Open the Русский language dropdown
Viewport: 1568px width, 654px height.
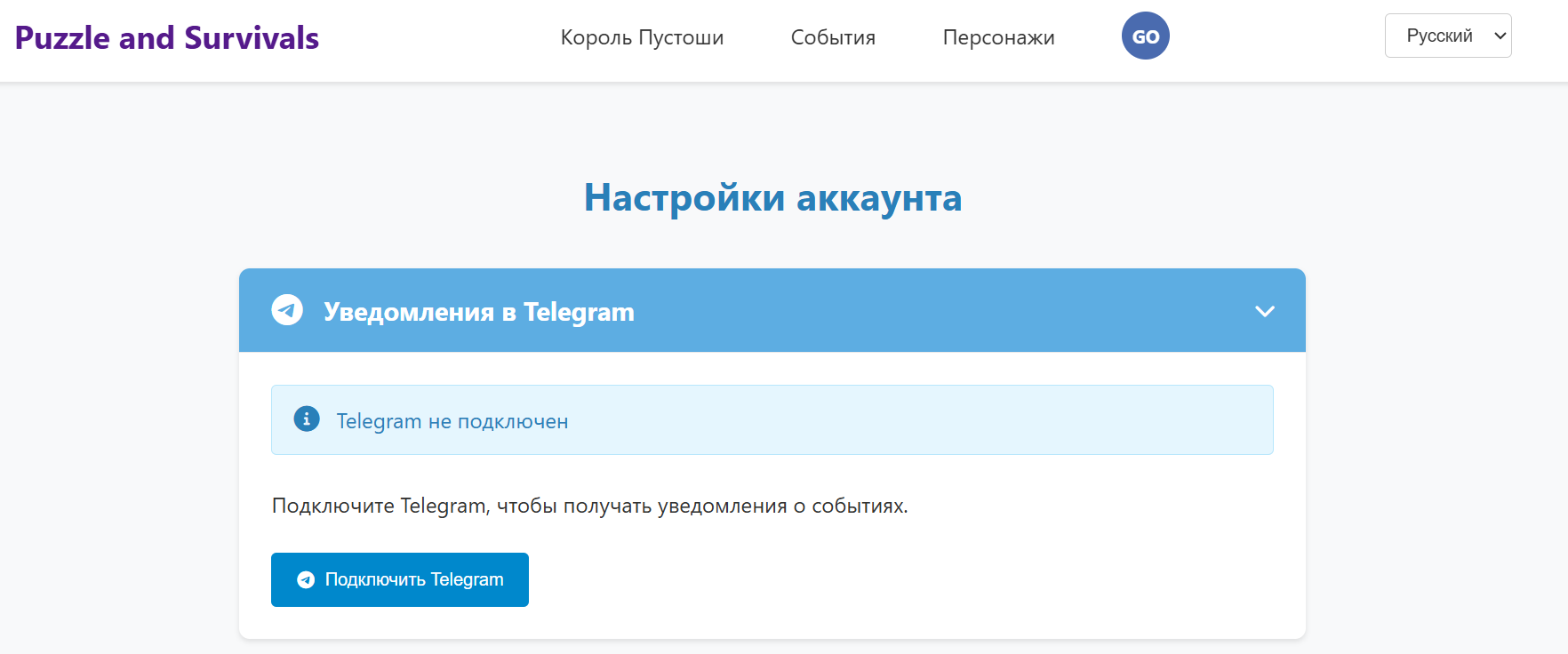click(1448, 36)
